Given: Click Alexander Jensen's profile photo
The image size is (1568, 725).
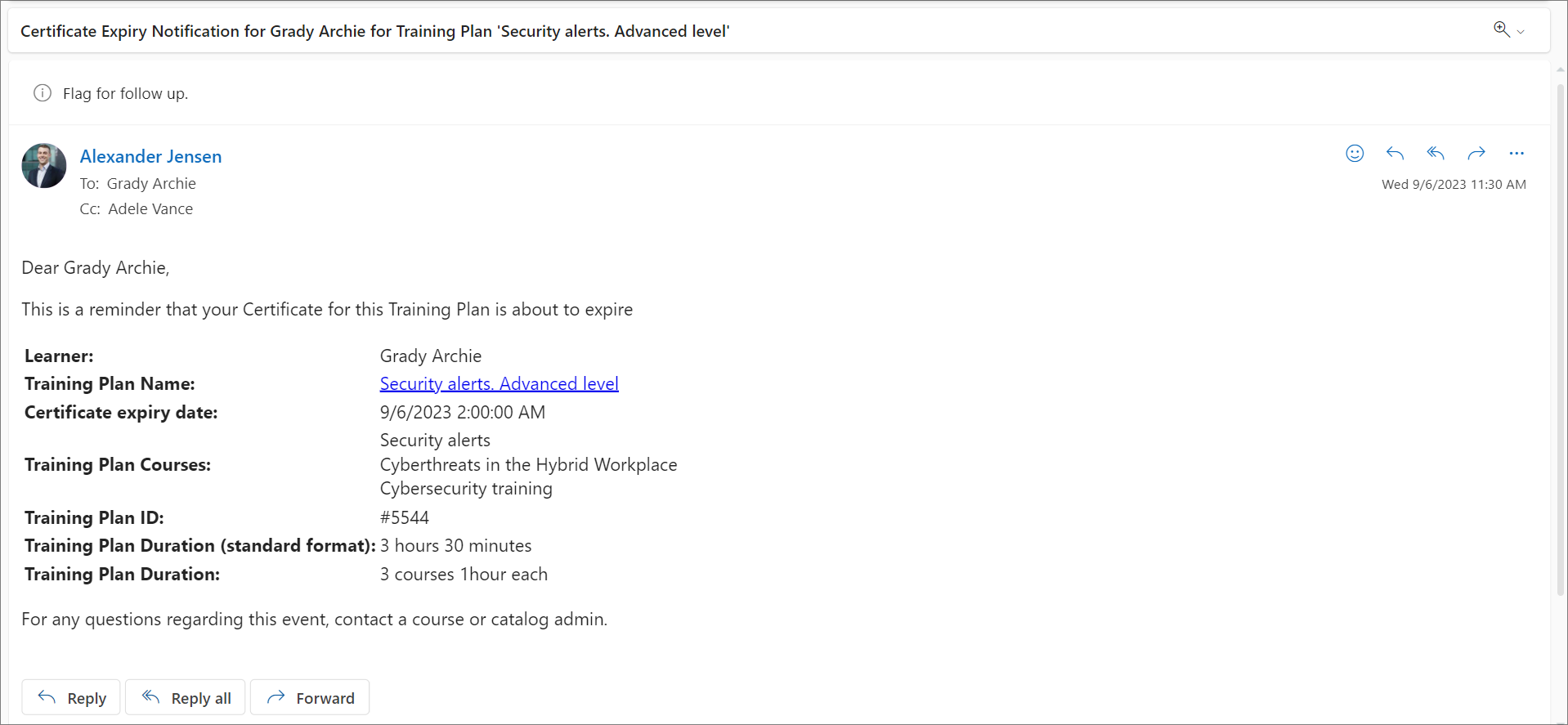Looking at the screenshot, I should click(44, 166).
